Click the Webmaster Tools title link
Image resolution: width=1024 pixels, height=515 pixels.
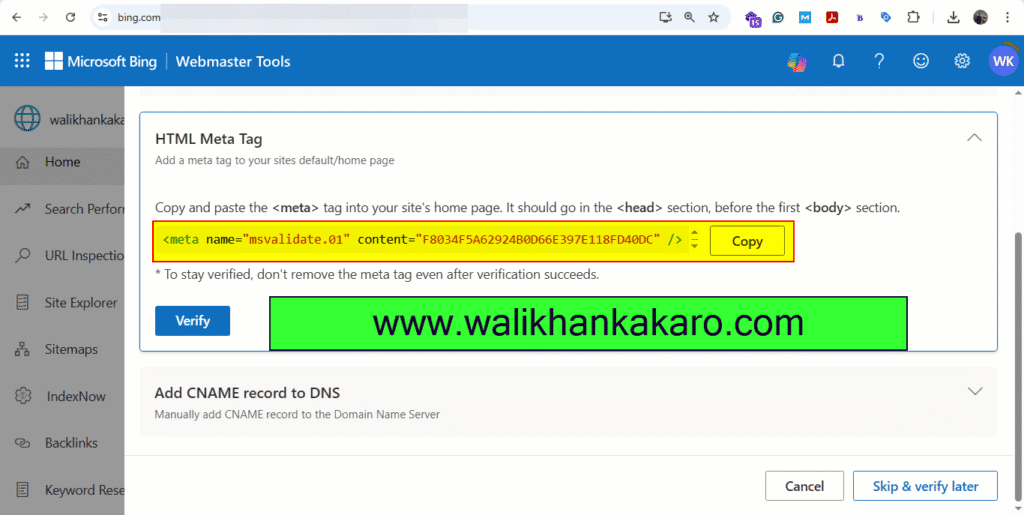click(x=233, y=61)
